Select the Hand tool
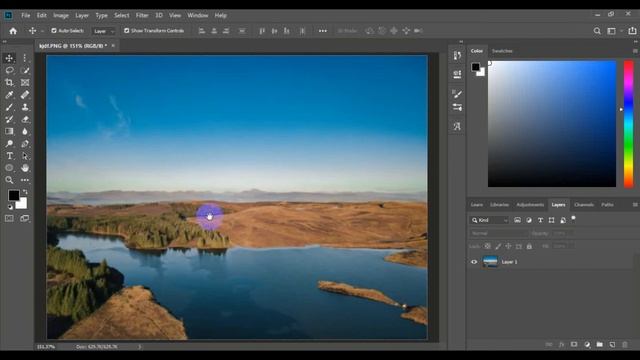Viewport: 640px width, 360px height. click(25, 168)
